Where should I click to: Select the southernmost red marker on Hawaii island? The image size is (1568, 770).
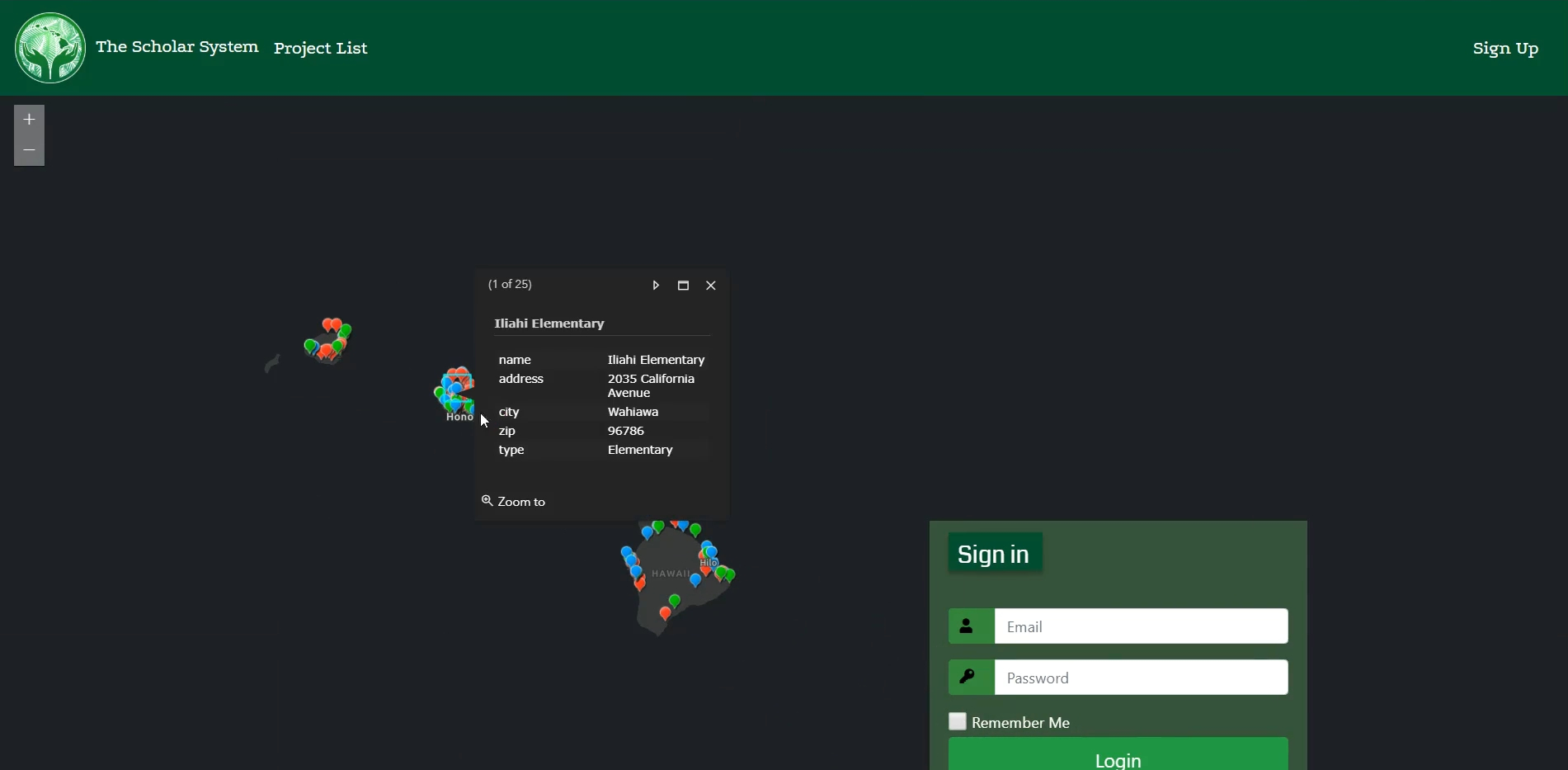665,613
